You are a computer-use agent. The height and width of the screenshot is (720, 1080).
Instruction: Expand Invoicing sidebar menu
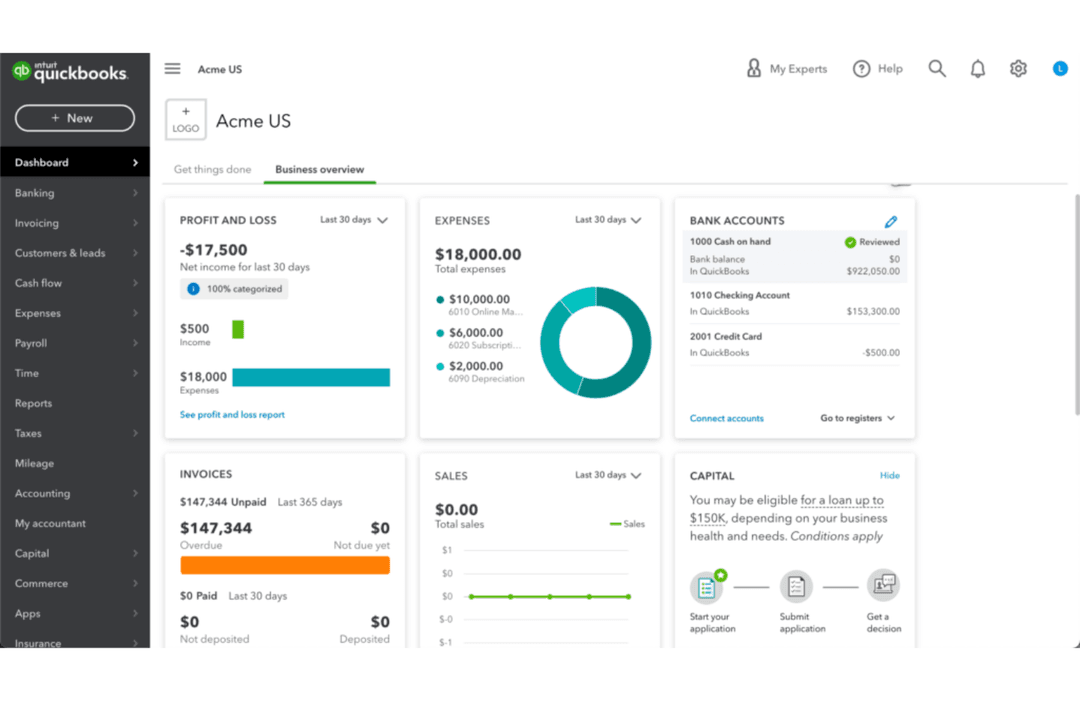click(x=75, y=223)
